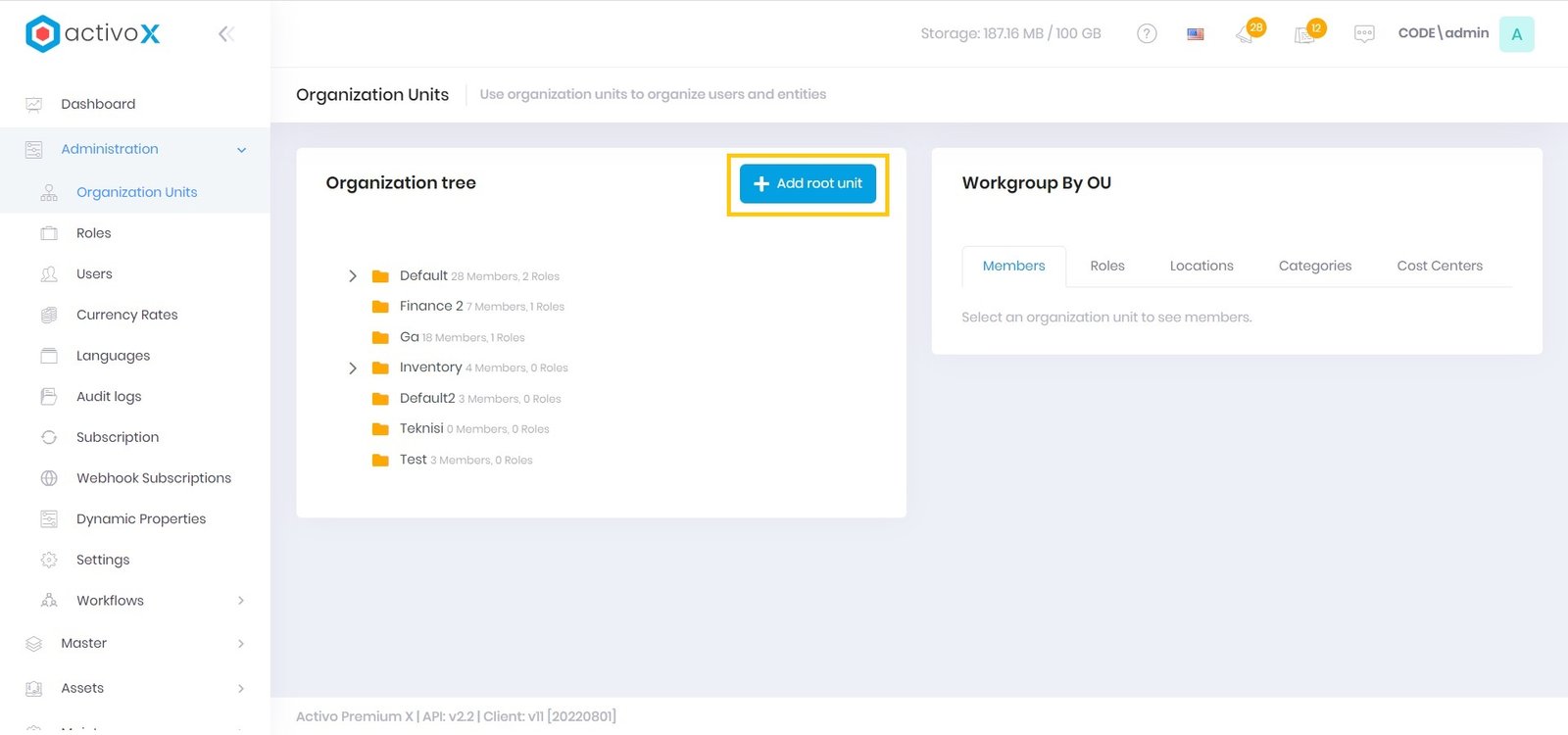Screen dimensions: 1568x735
Task: Click the Add root unit button
Action: click(x=808, y=183)
